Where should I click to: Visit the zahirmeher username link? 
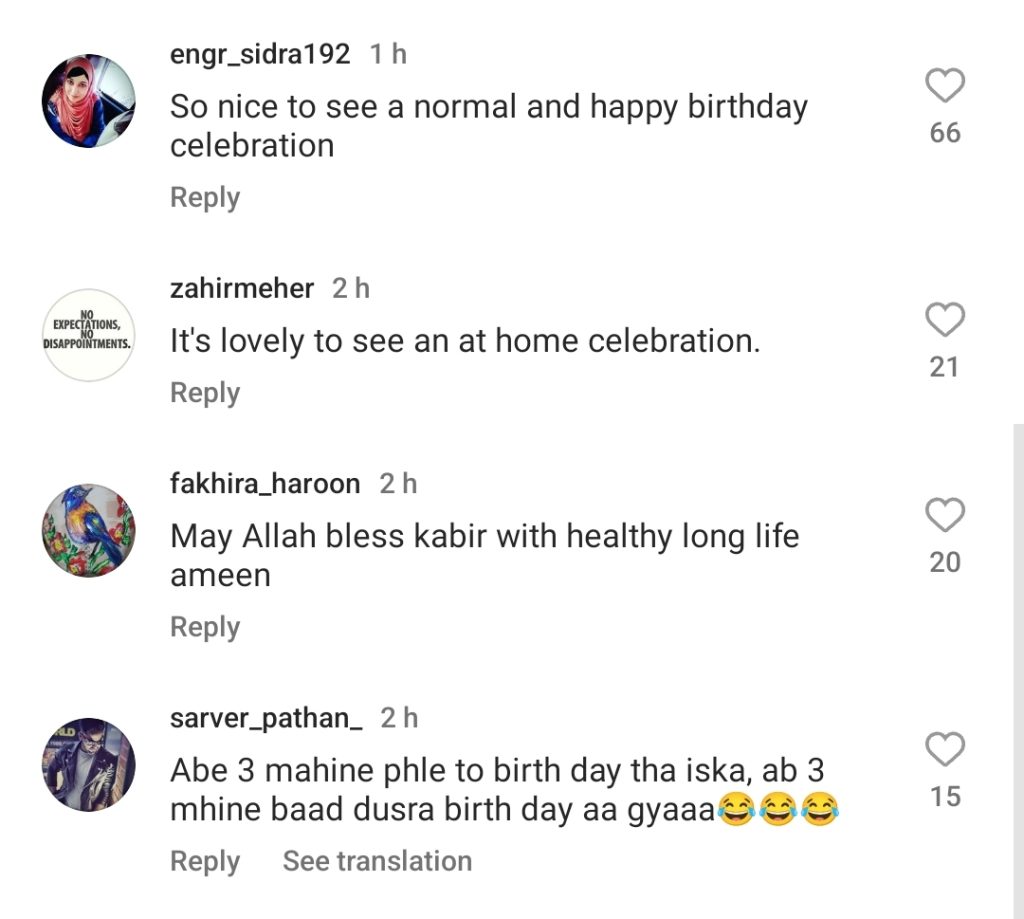(x=242, y=289)
